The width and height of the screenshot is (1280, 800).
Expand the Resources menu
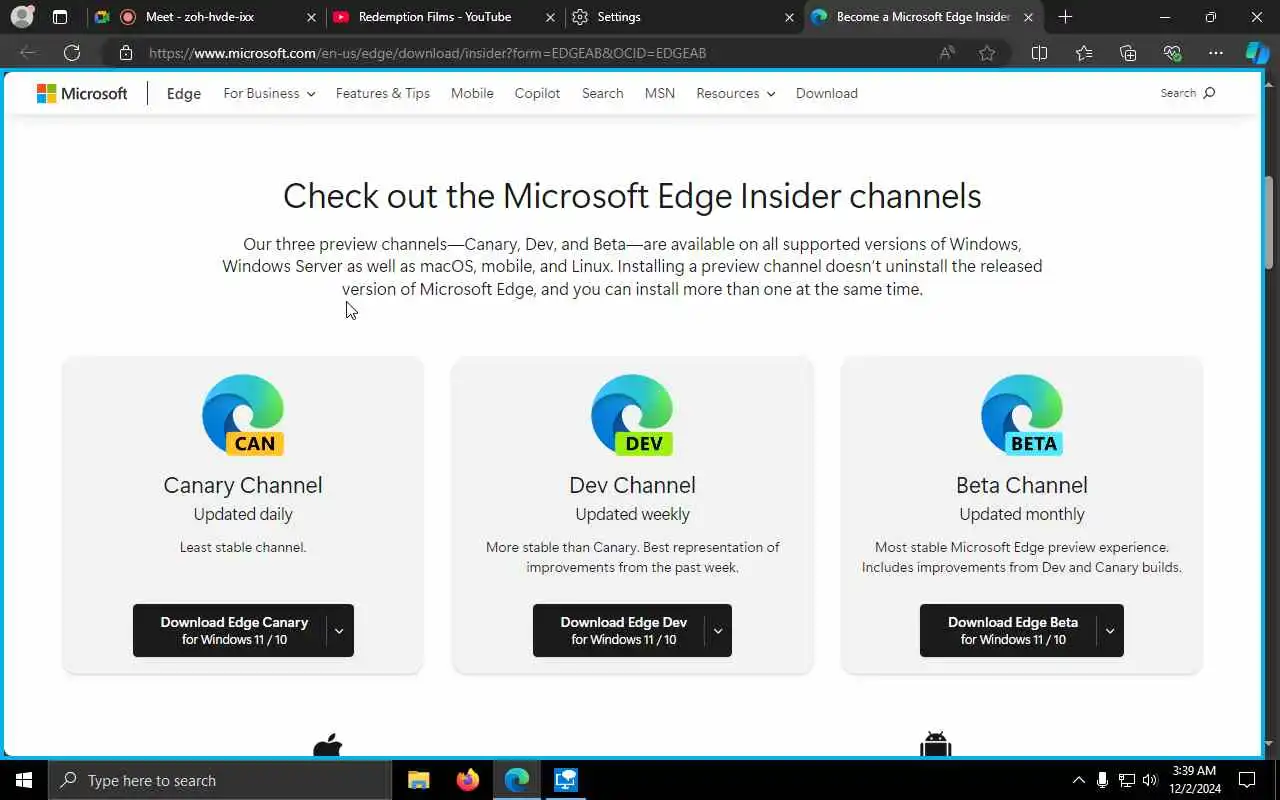coord(735,93)
